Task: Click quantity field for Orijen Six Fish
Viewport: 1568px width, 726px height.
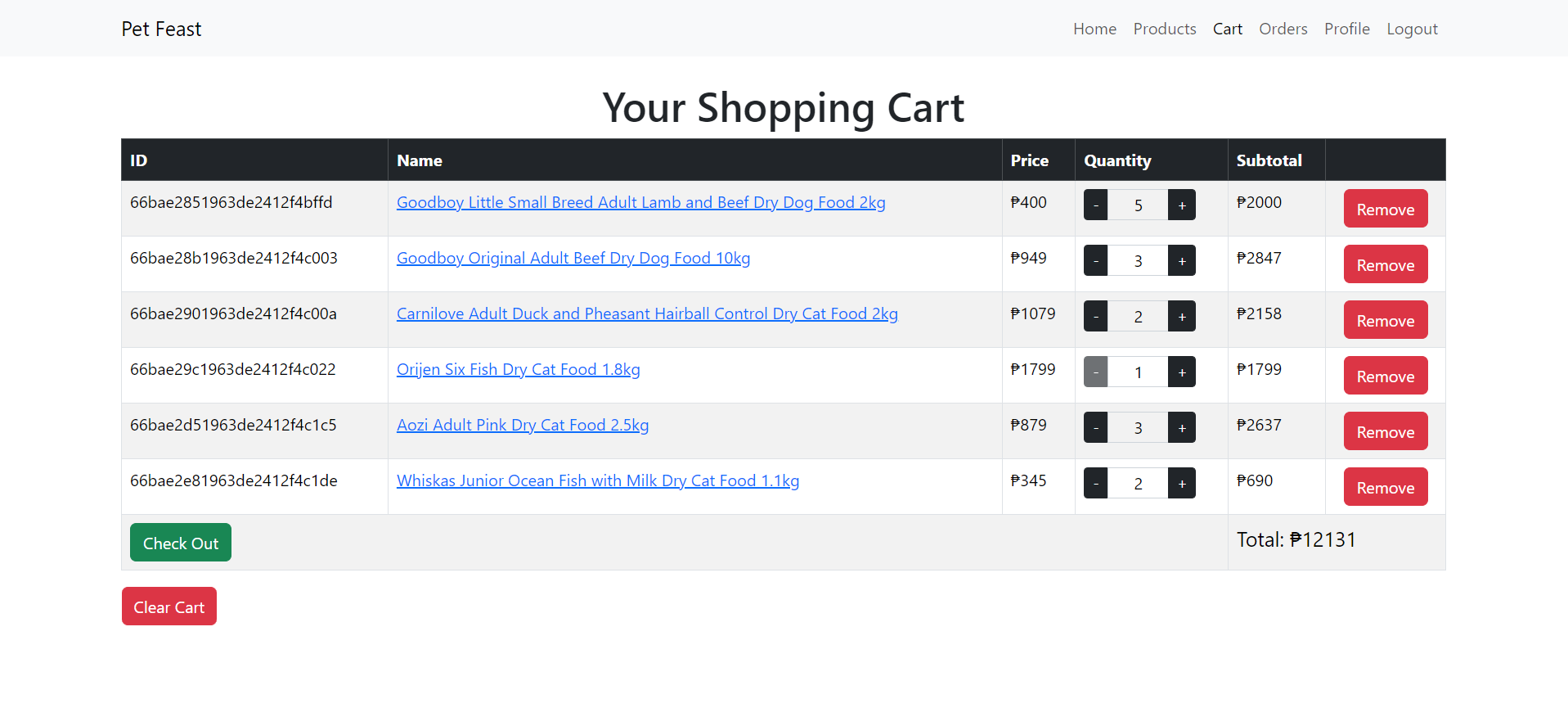Action: 1138,372
